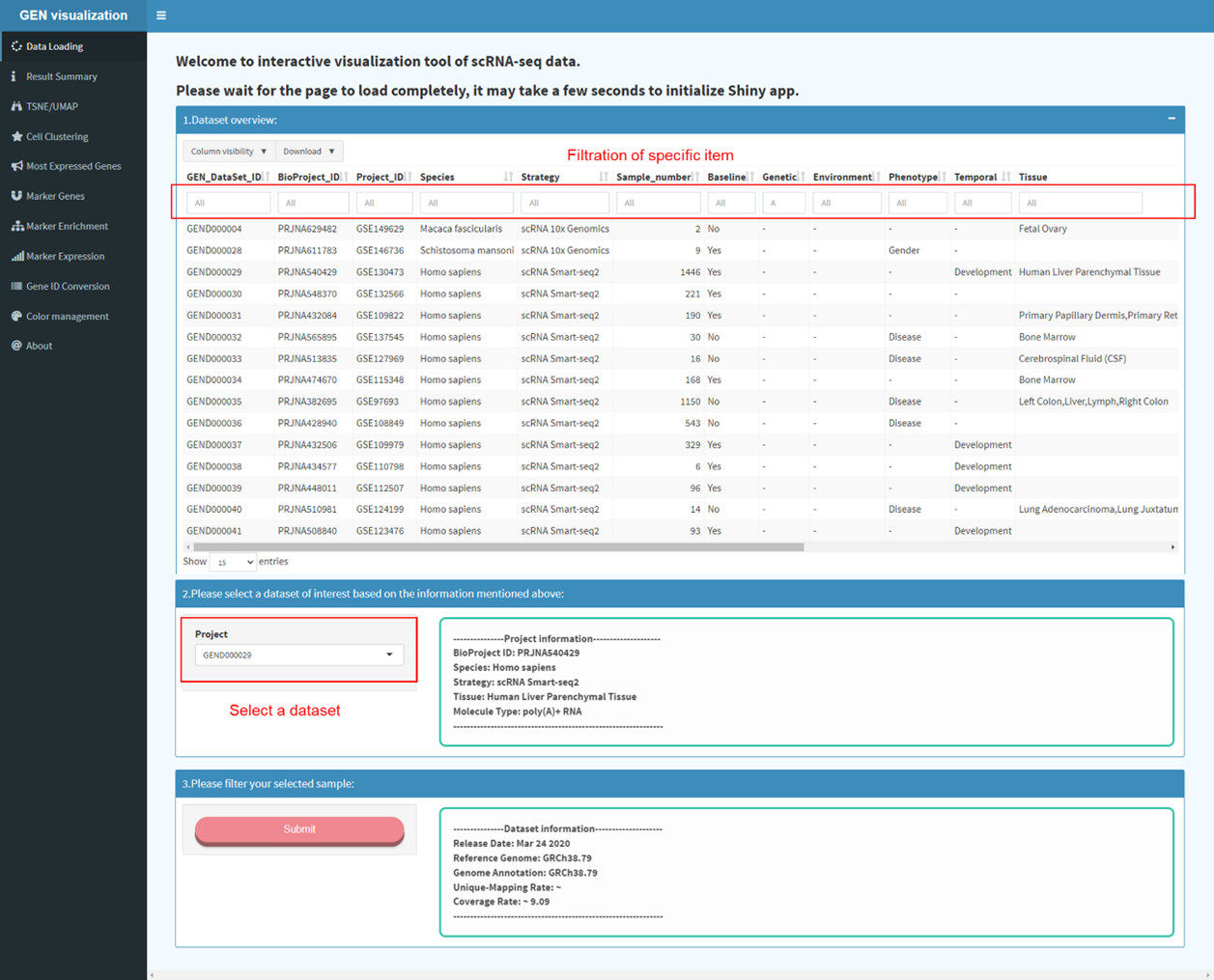Select row GEND000004
The width and height of the screenshot is (1214, 980).
click(x=680, y=229)
